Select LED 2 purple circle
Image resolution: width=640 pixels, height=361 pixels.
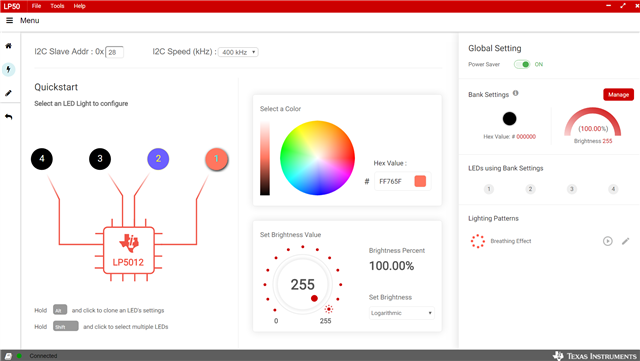[158, 159]
